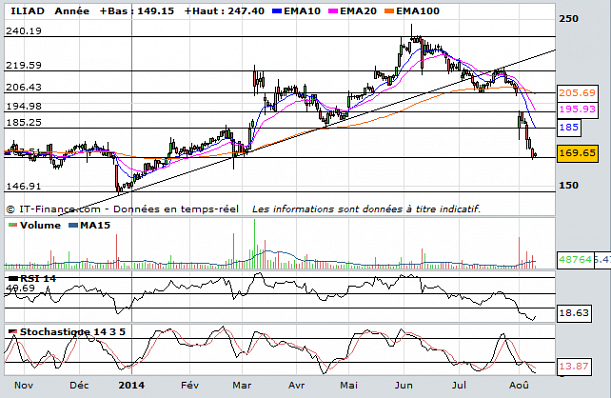Click the 250 price axis label
The height and width of the screenshot is (398, 611).
tap(569, 18)
